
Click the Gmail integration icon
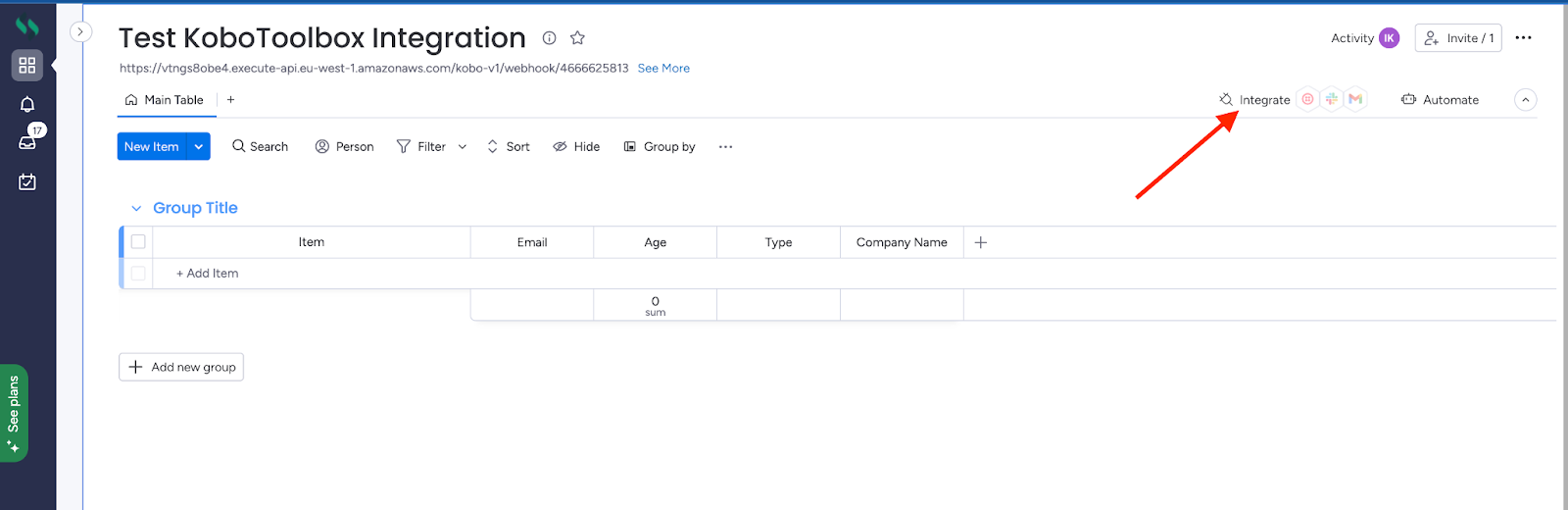point(1355,99)
